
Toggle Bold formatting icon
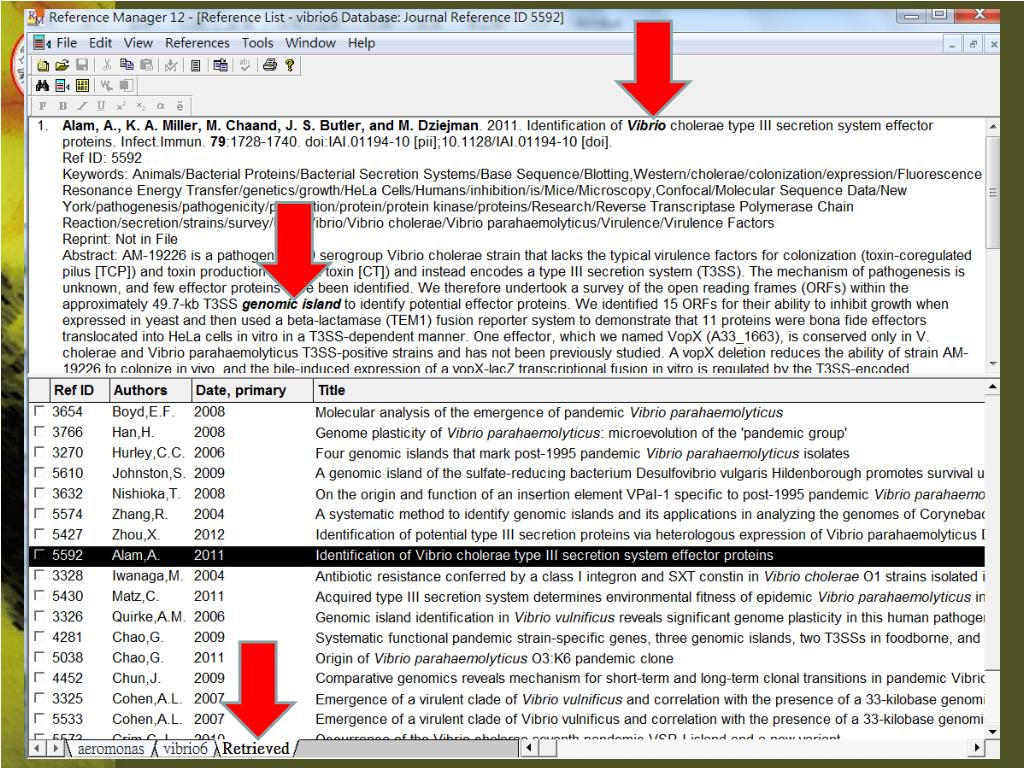pyautogui.click(x=63, y=106)
